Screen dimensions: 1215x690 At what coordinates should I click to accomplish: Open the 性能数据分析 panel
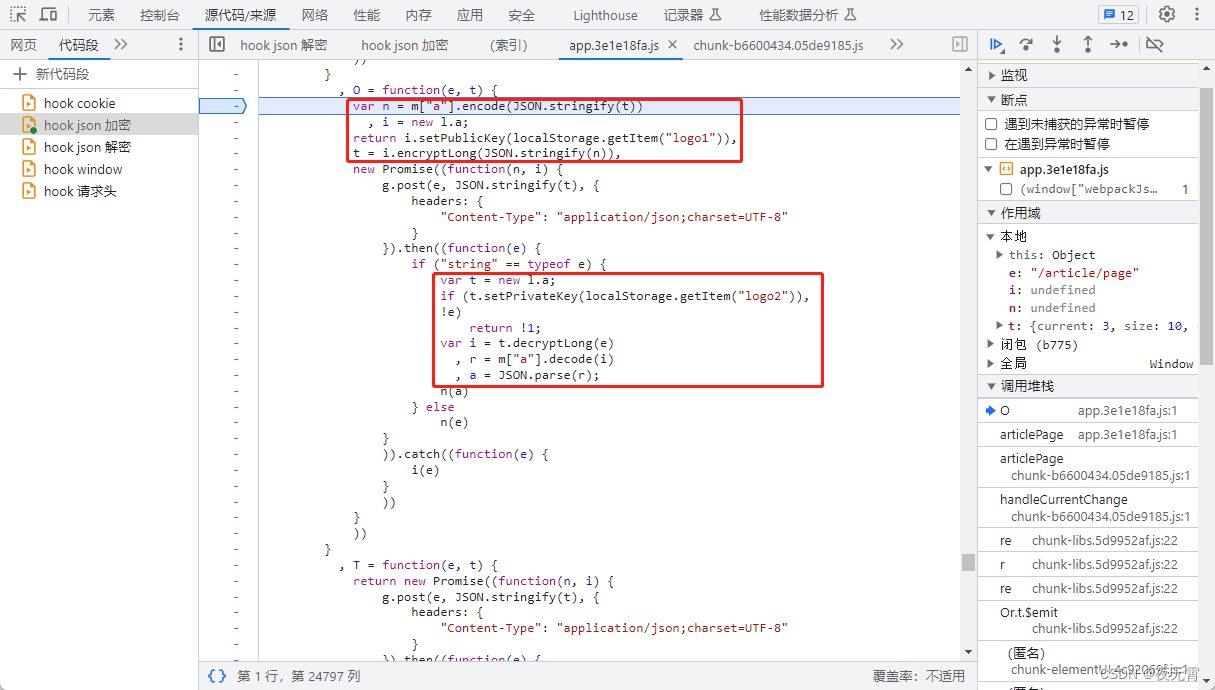click(807, 15)
